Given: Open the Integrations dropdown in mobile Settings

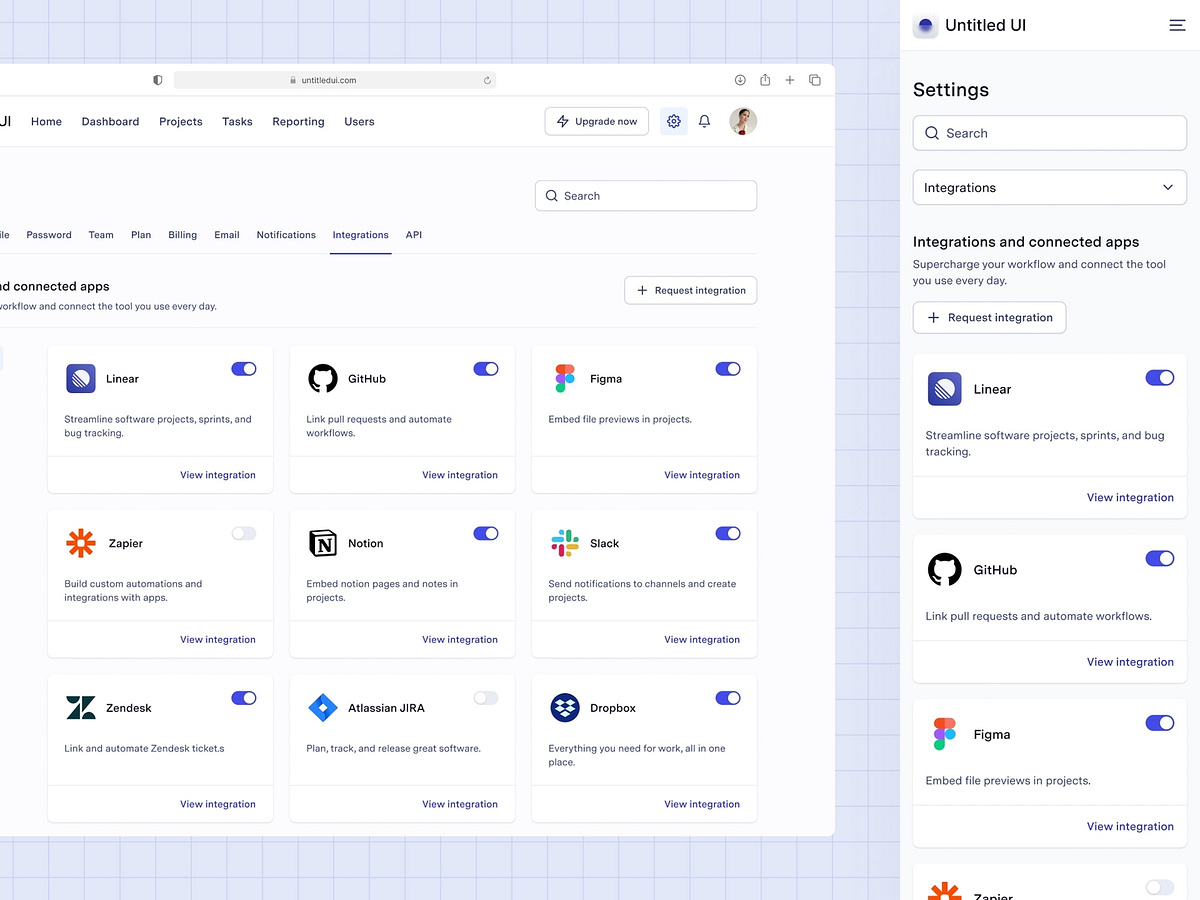Looking at the screenshot, I should click(1049, 187).
